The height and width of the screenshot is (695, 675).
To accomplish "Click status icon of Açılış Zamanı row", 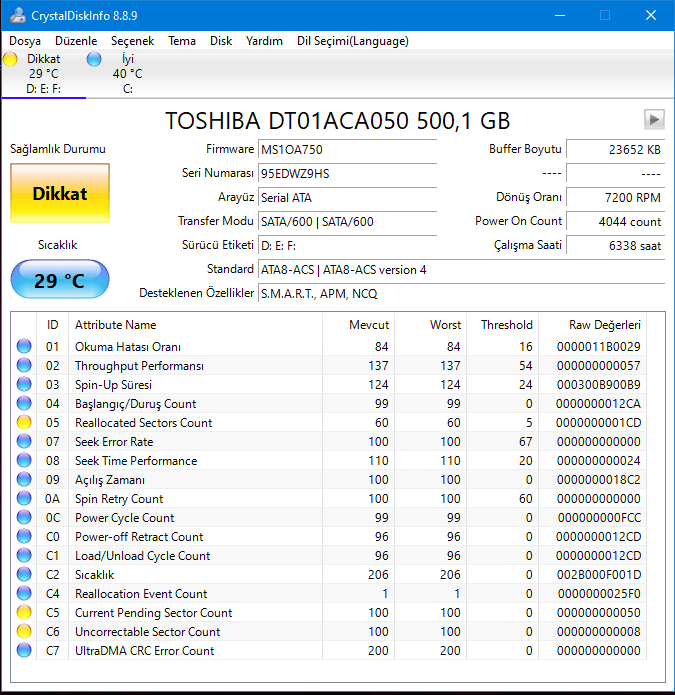I will click(24, 480).
